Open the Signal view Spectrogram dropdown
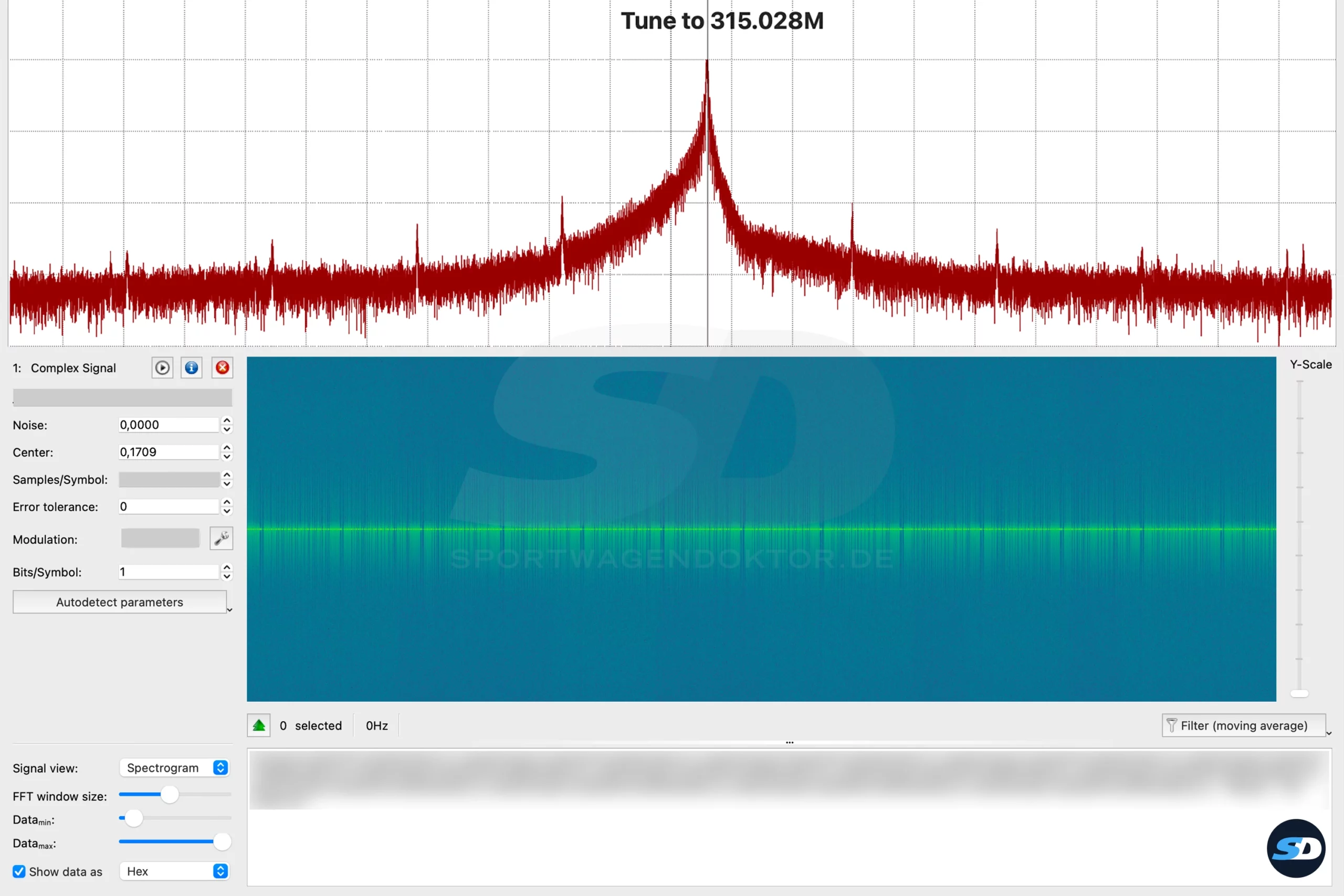The image size is (1344, 896). 174,767
